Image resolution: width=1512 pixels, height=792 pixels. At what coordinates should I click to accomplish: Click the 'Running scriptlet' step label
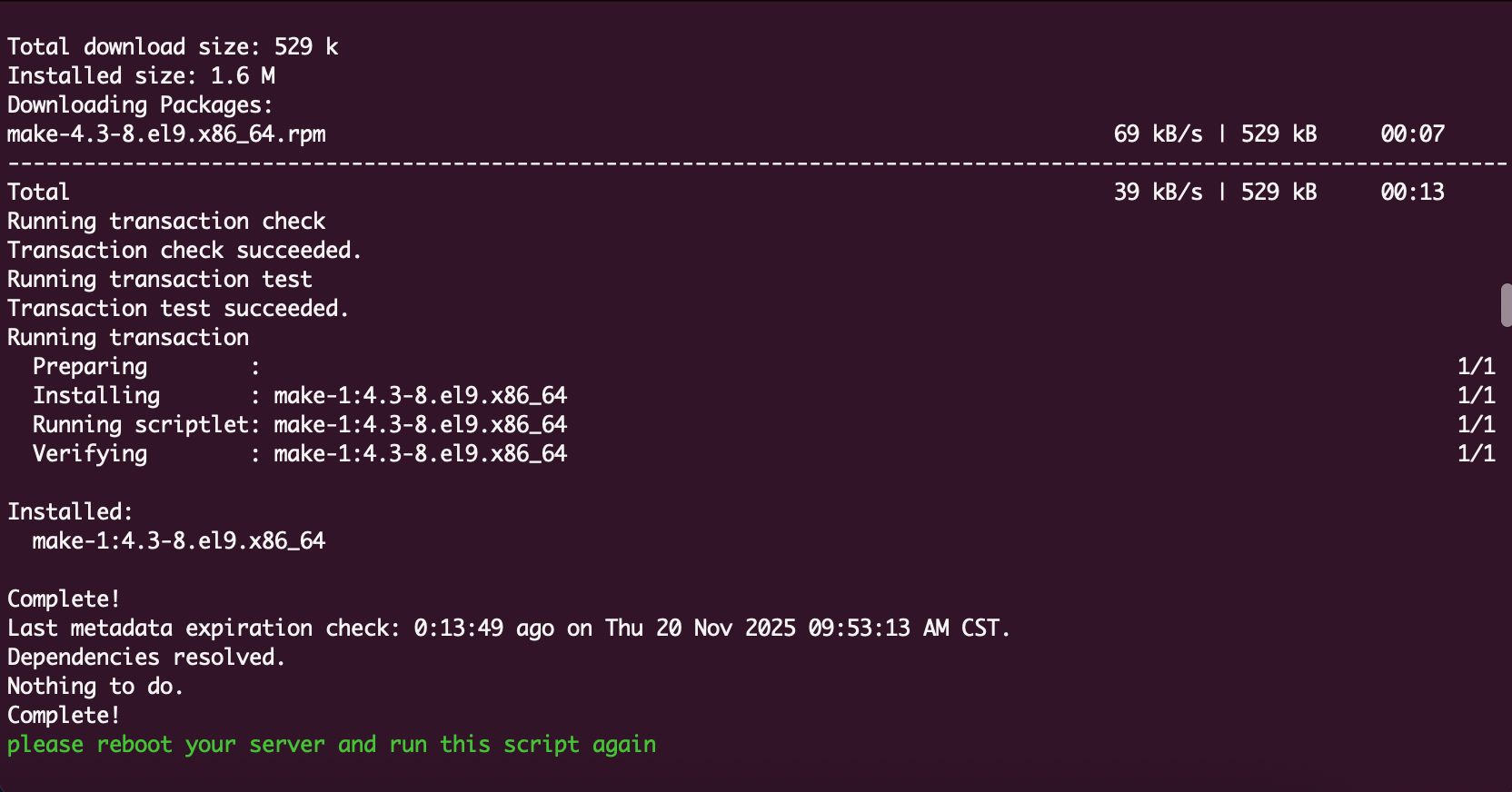(141, 425)
